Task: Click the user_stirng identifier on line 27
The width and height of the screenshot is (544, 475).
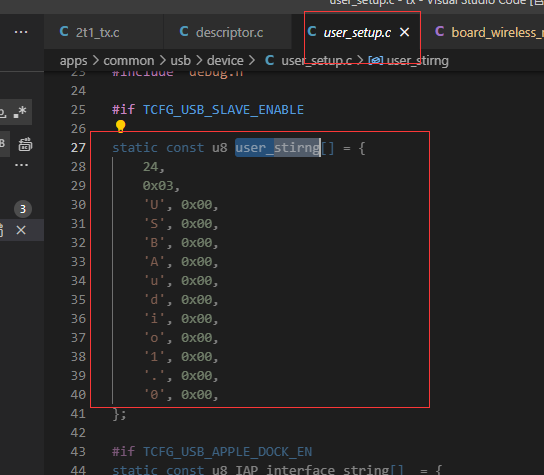Action: [278, 148]
